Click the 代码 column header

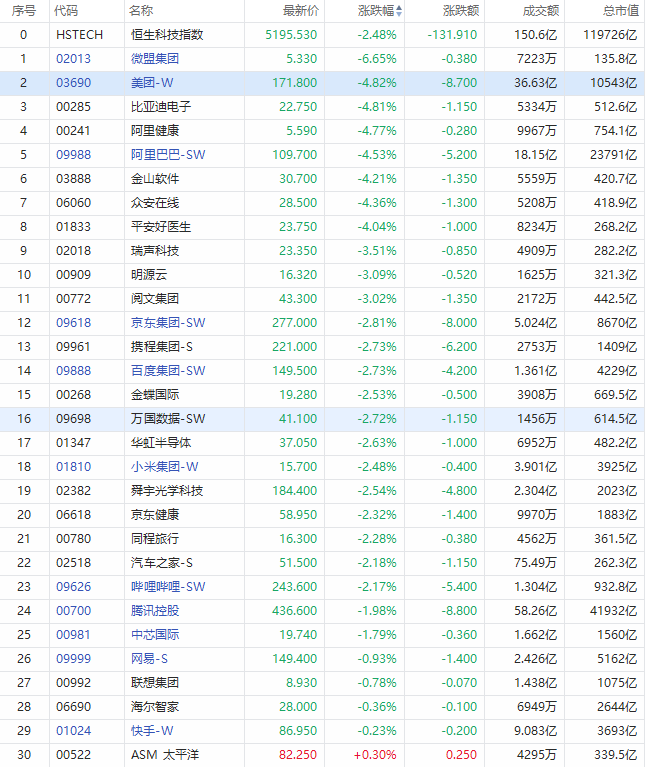(66, 11)
